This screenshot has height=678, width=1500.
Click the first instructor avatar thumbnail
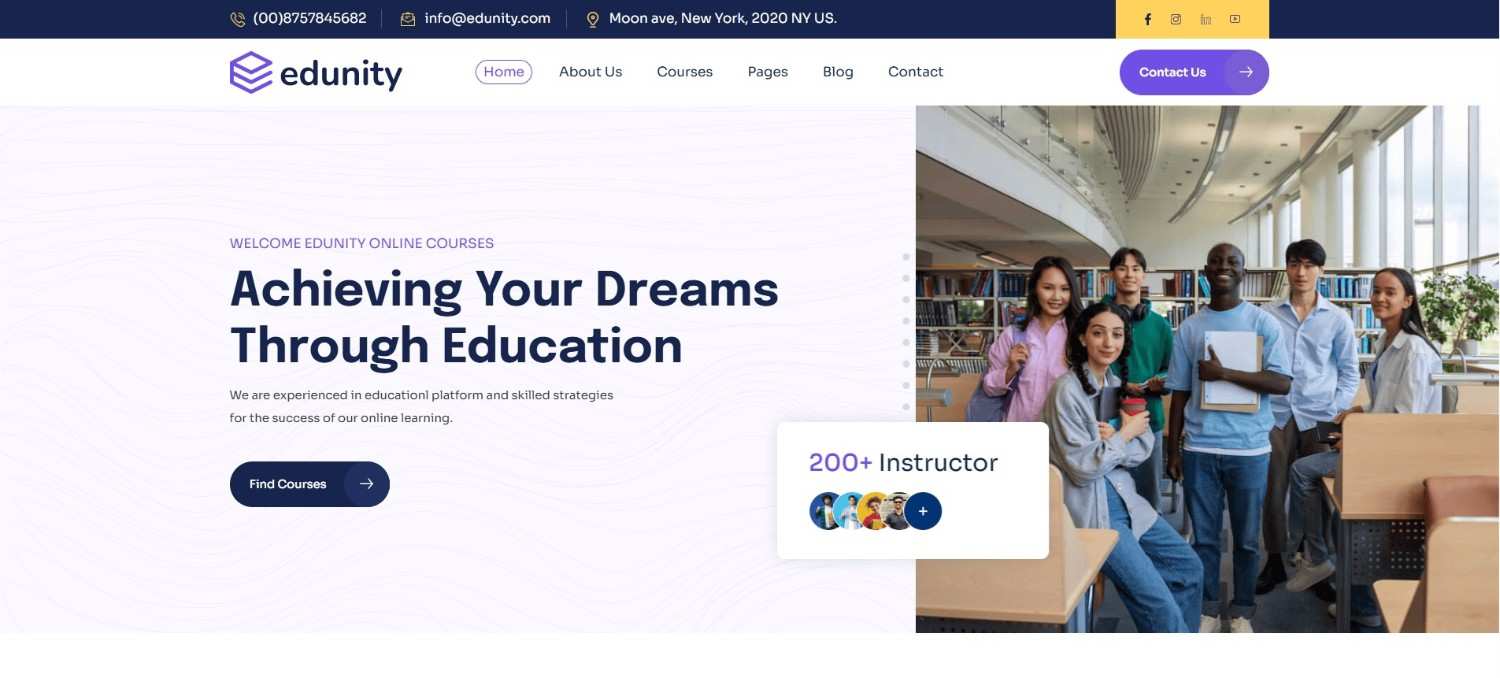coord(822,510)
